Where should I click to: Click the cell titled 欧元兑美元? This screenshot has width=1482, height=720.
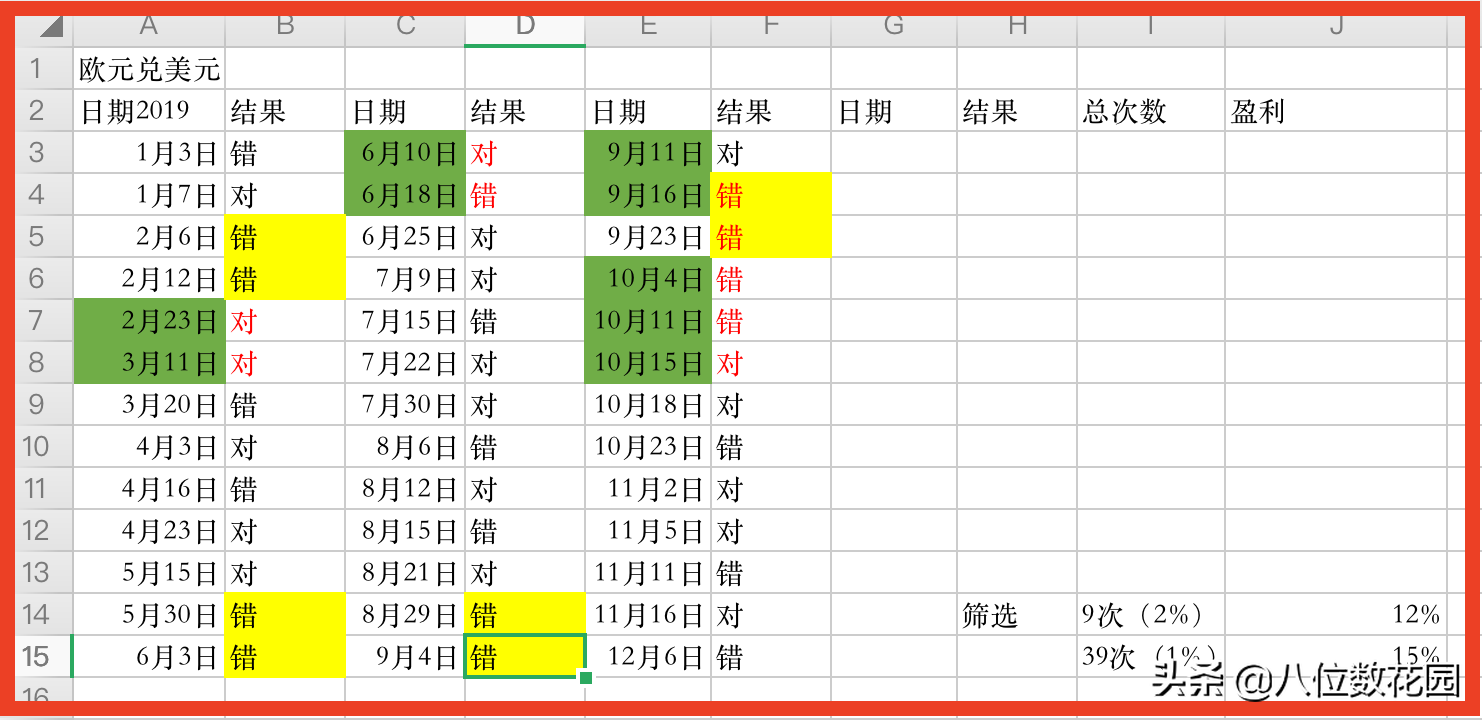[x=150, y=69]
